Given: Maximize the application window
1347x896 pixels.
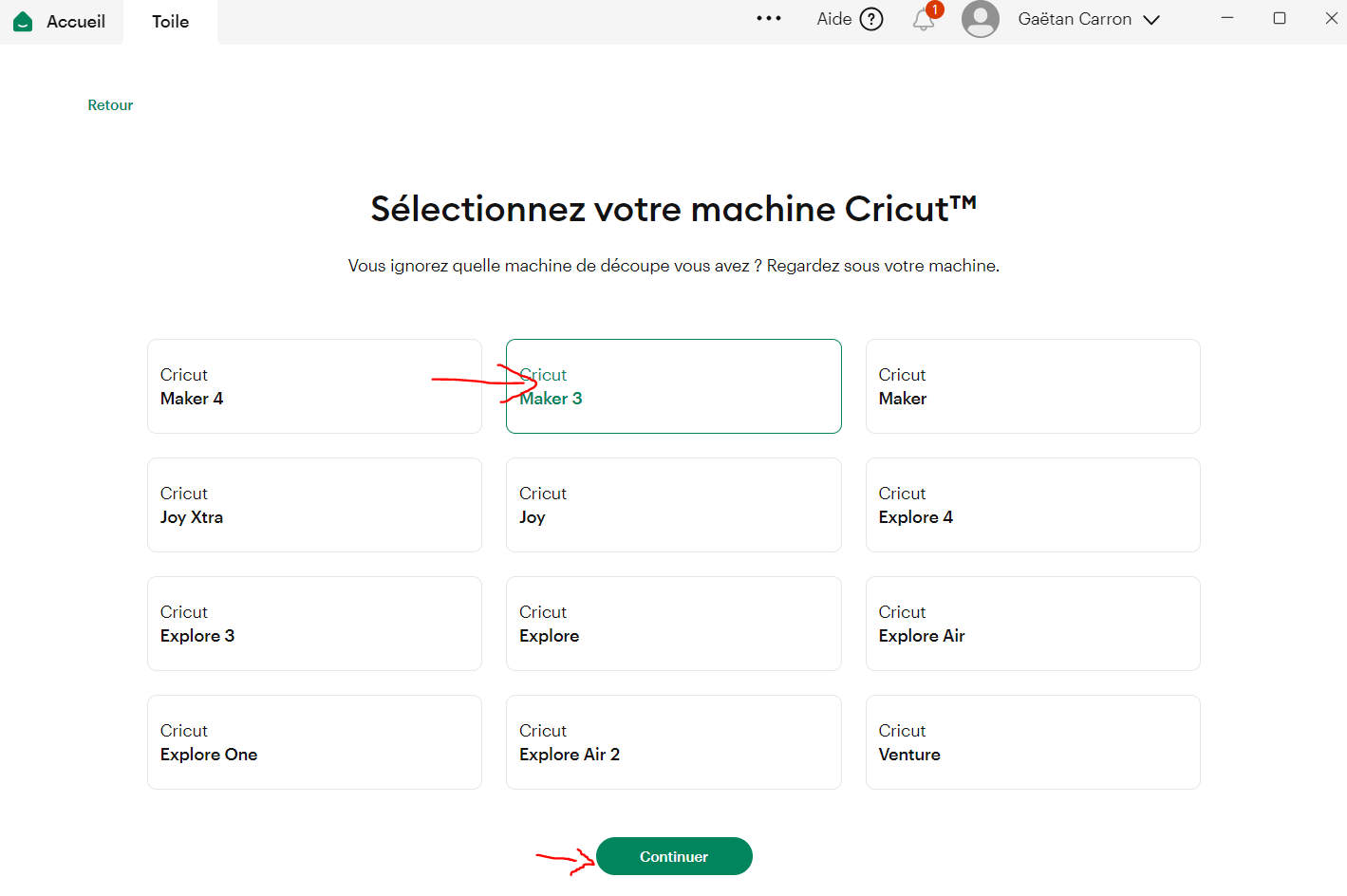Looking at the screenshot, I should 1280,18.
